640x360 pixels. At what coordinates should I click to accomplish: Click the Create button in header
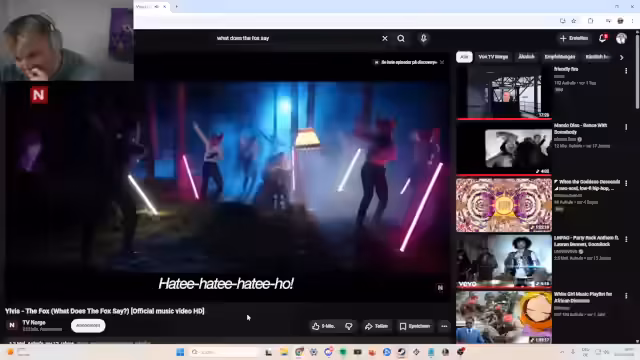[x=574, y=38]
